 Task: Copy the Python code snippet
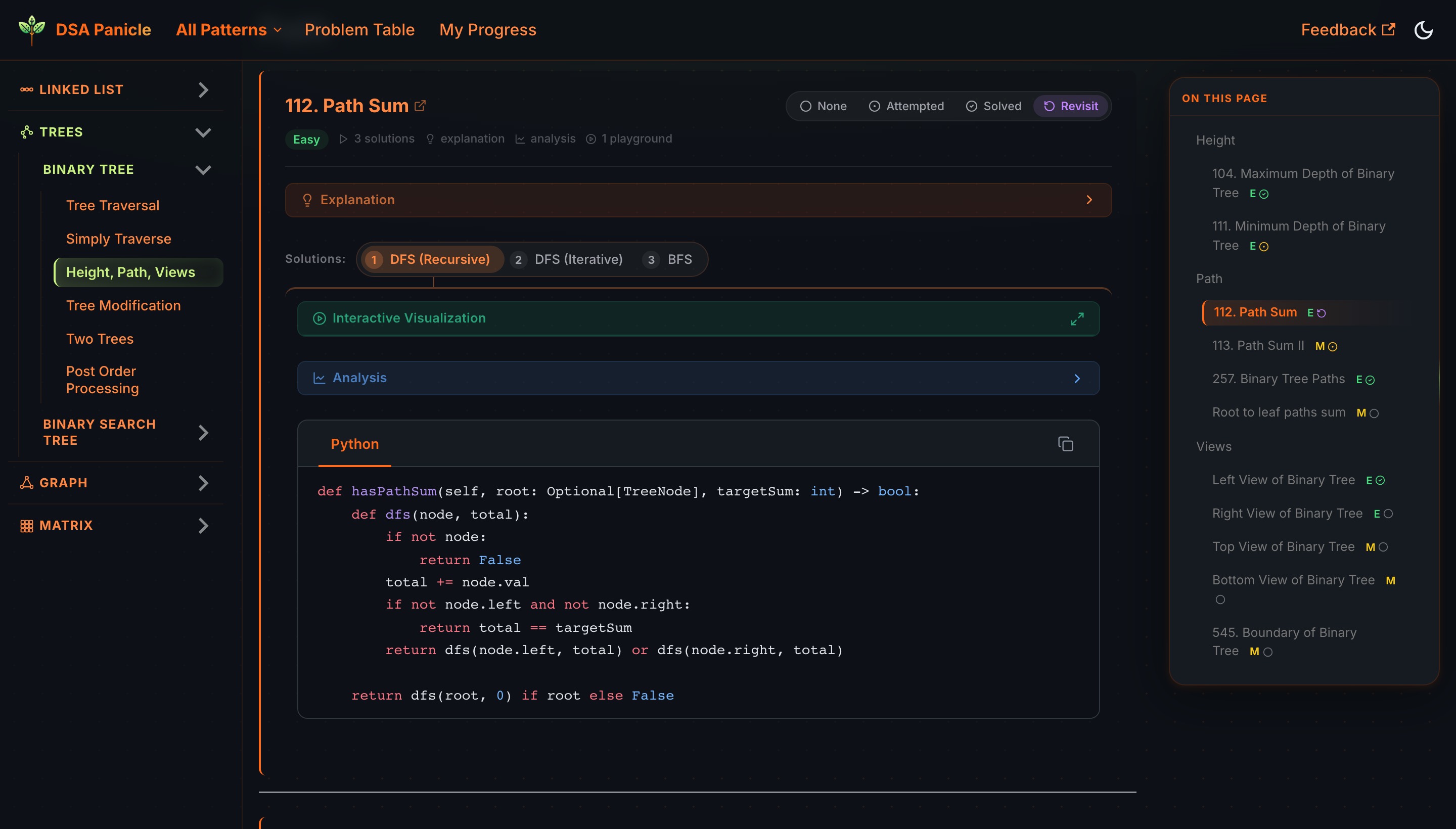tap(1065, 443)
